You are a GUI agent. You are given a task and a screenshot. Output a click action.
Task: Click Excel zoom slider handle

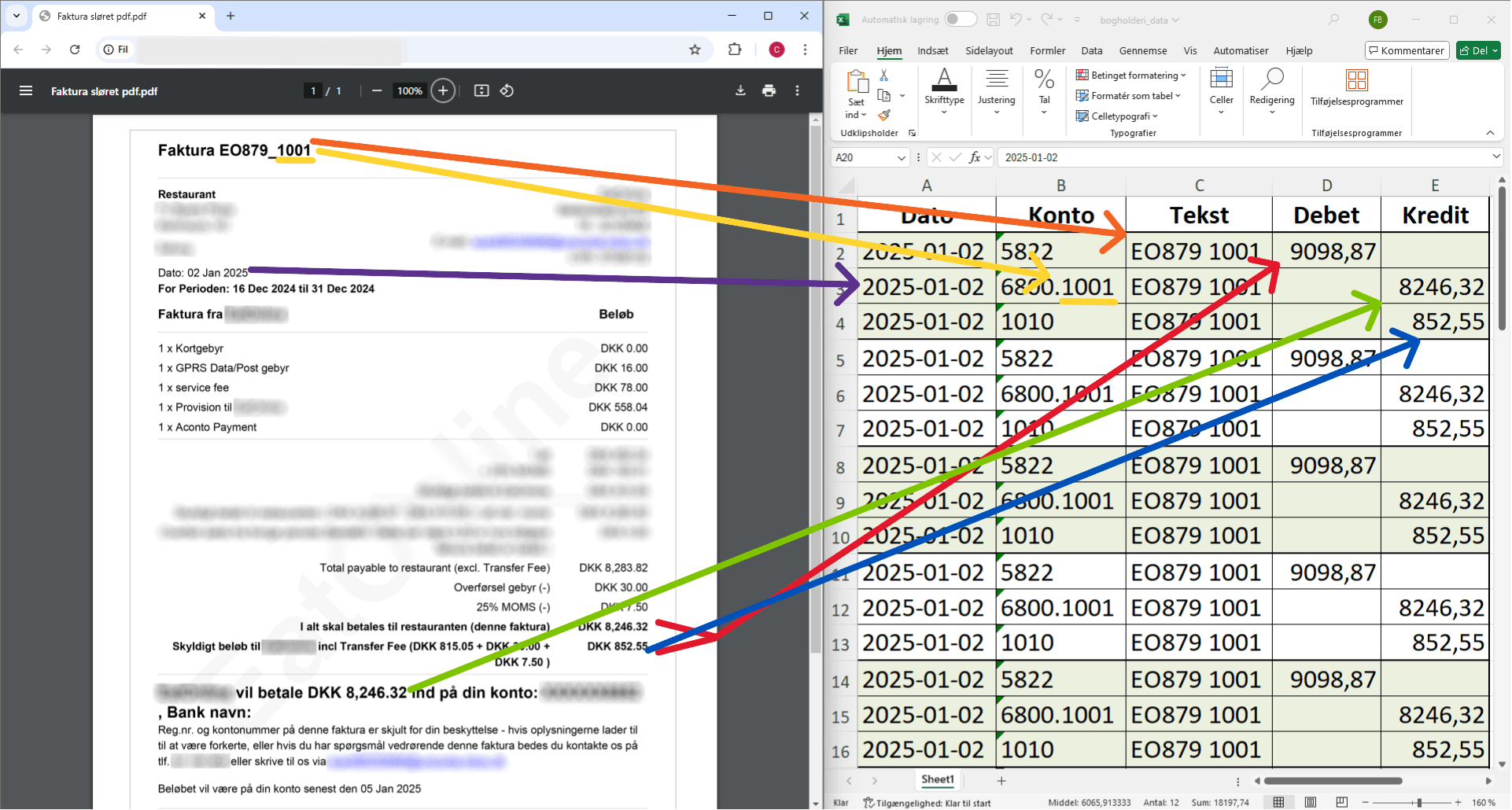[1419, 803]
